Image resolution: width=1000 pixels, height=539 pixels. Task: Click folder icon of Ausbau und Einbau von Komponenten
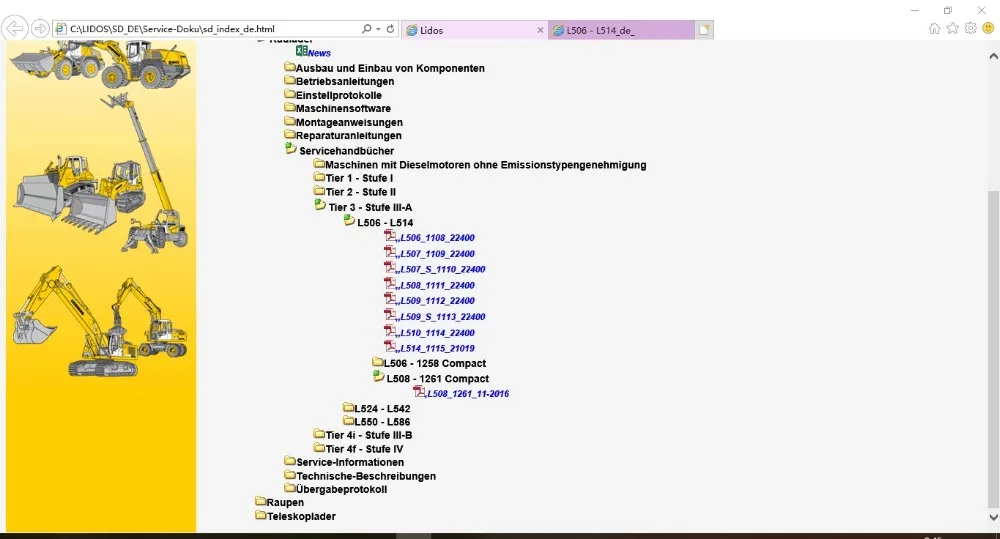click(290, 67)
